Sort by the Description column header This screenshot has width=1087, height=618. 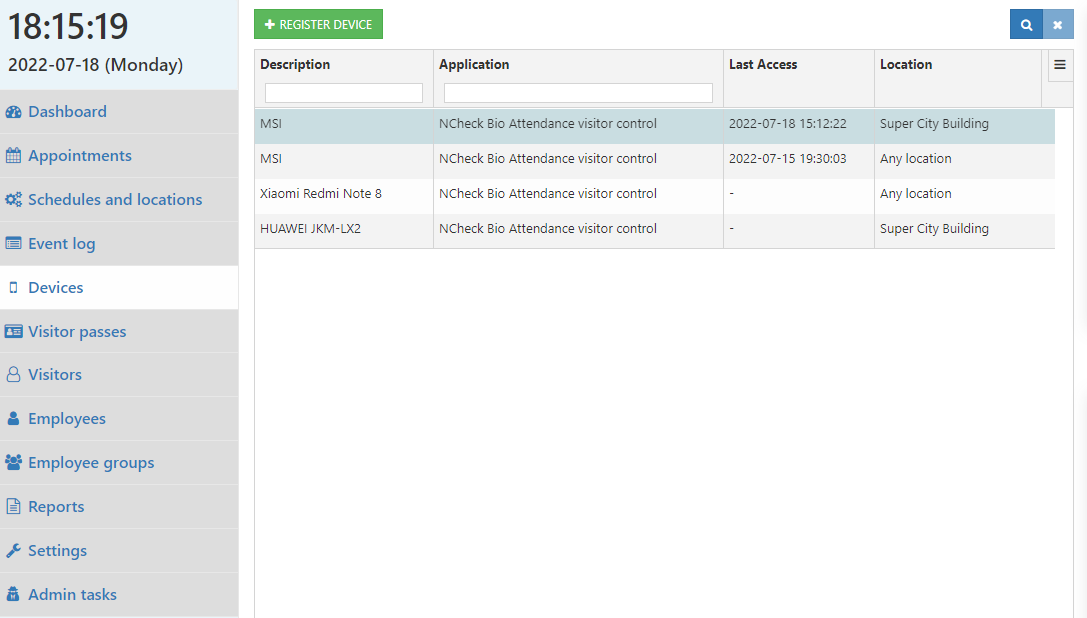point(295,65)
